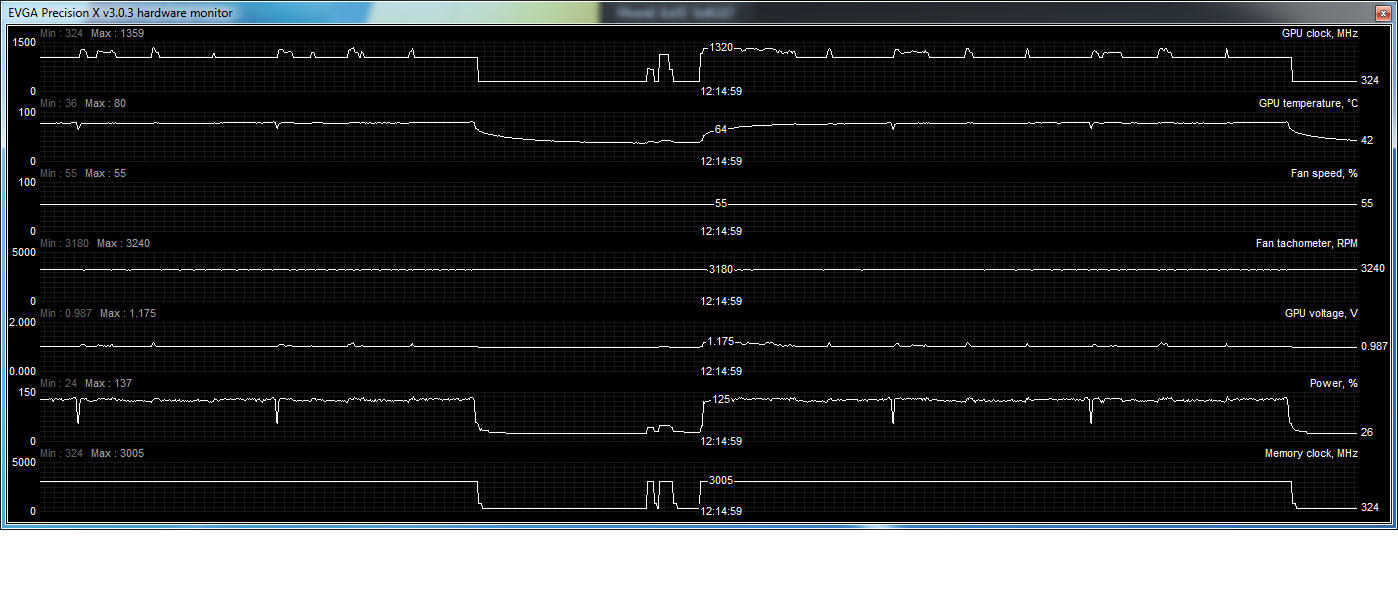The height and width of the screenshot is (615, 1398).
Task: Click the 12:14:59 timestamp under GPU clock graph
Action: 720,91
